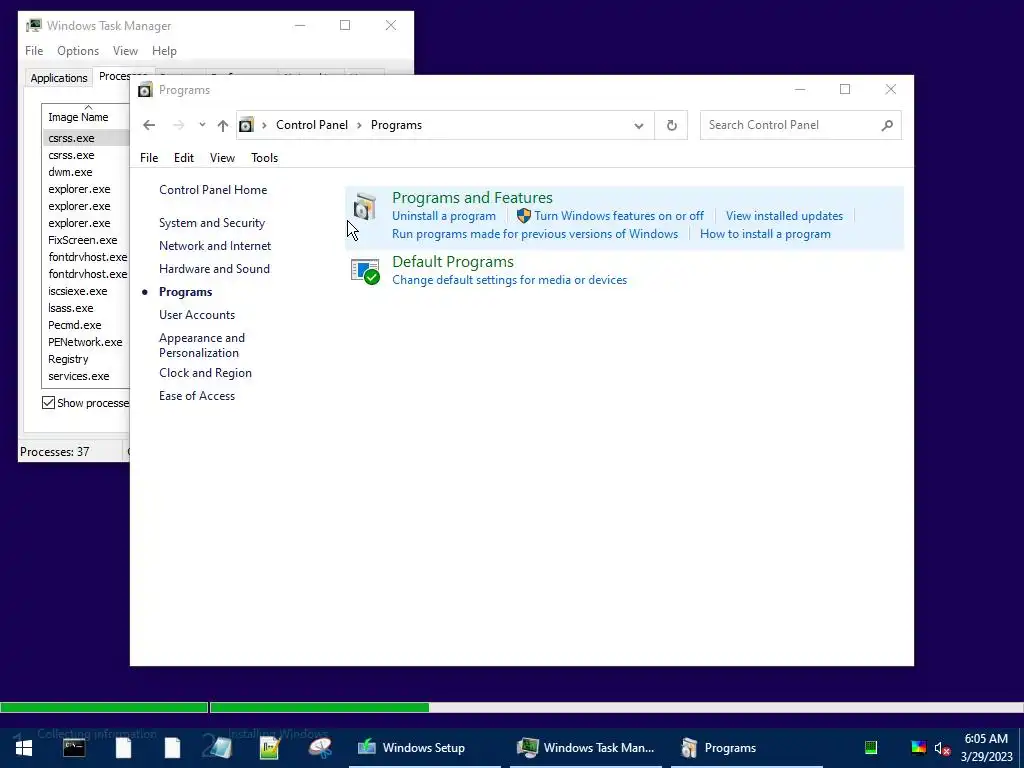Viewport: 1024px width, 768px height.
Task: Click the Programs window title icon
Action: pyautogui.click(x=145, y=89)
